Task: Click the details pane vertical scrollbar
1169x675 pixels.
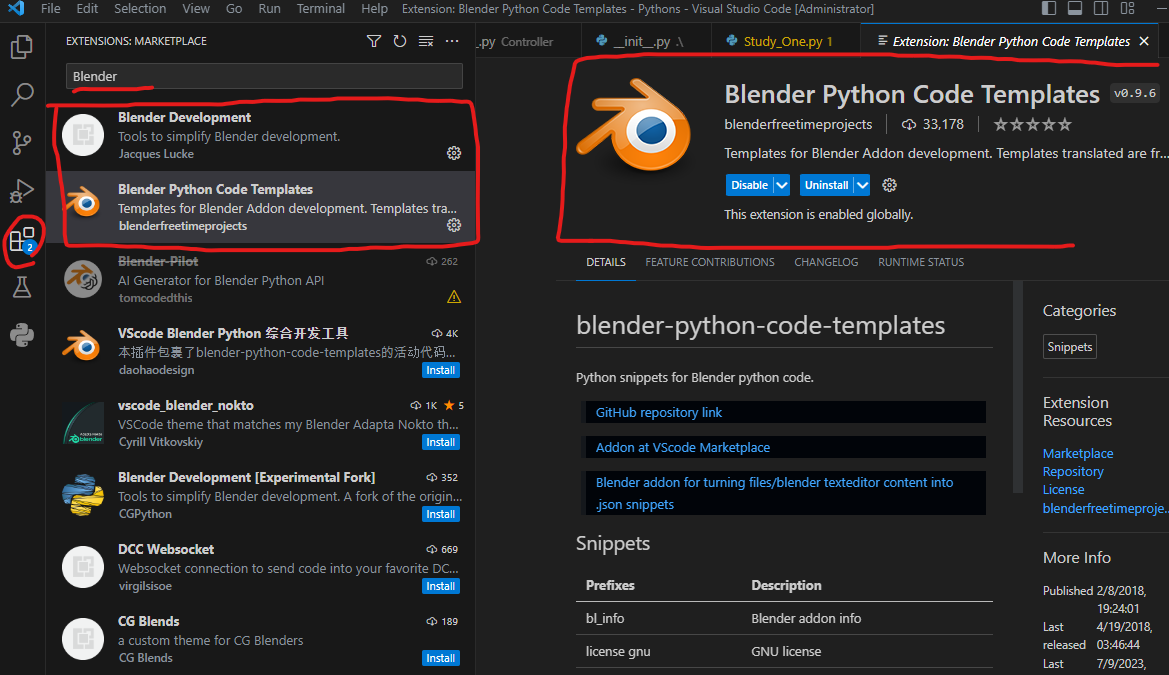Action: pos(1018,388)
